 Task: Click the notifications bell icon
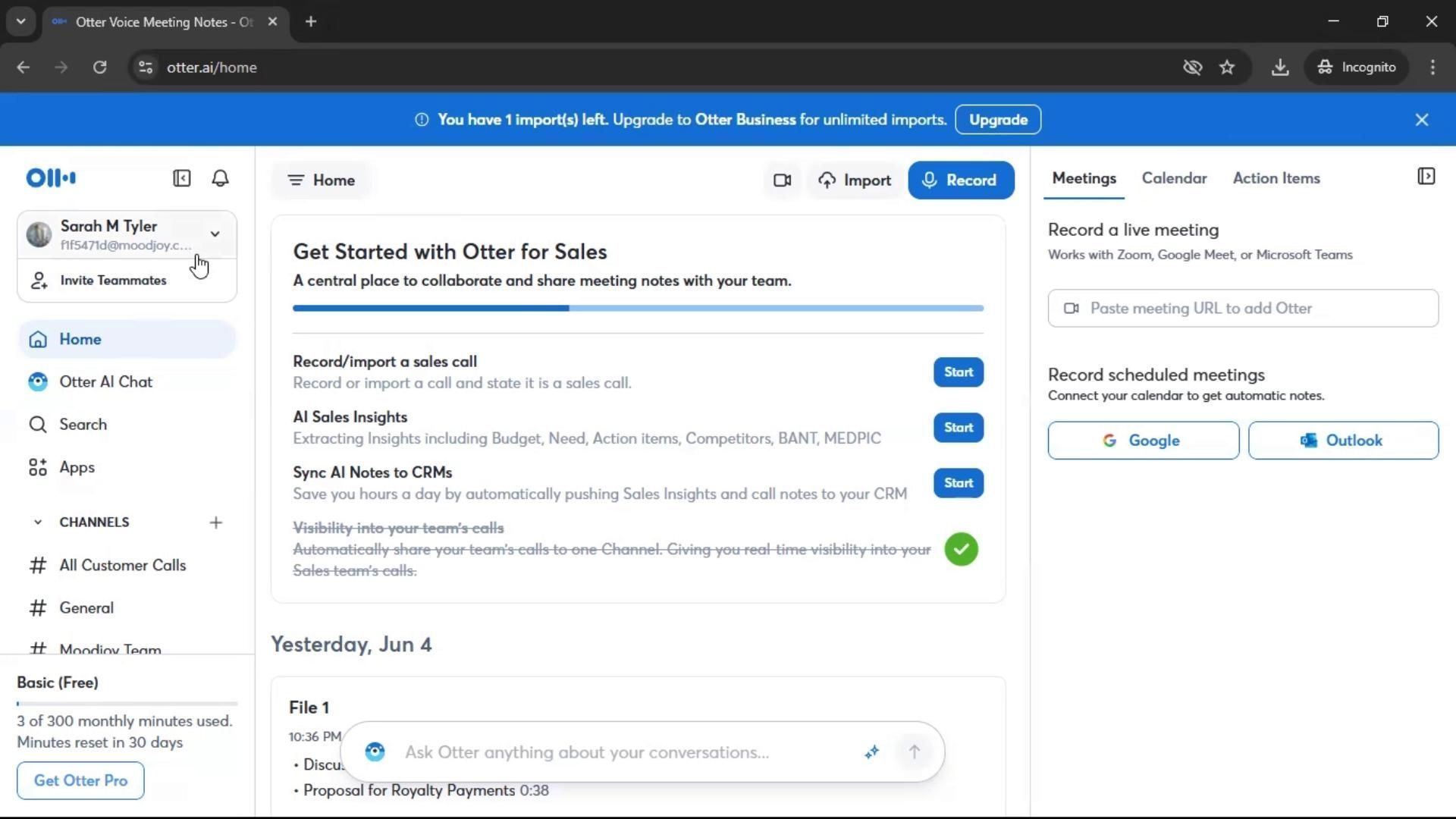(x=220, y=178)
